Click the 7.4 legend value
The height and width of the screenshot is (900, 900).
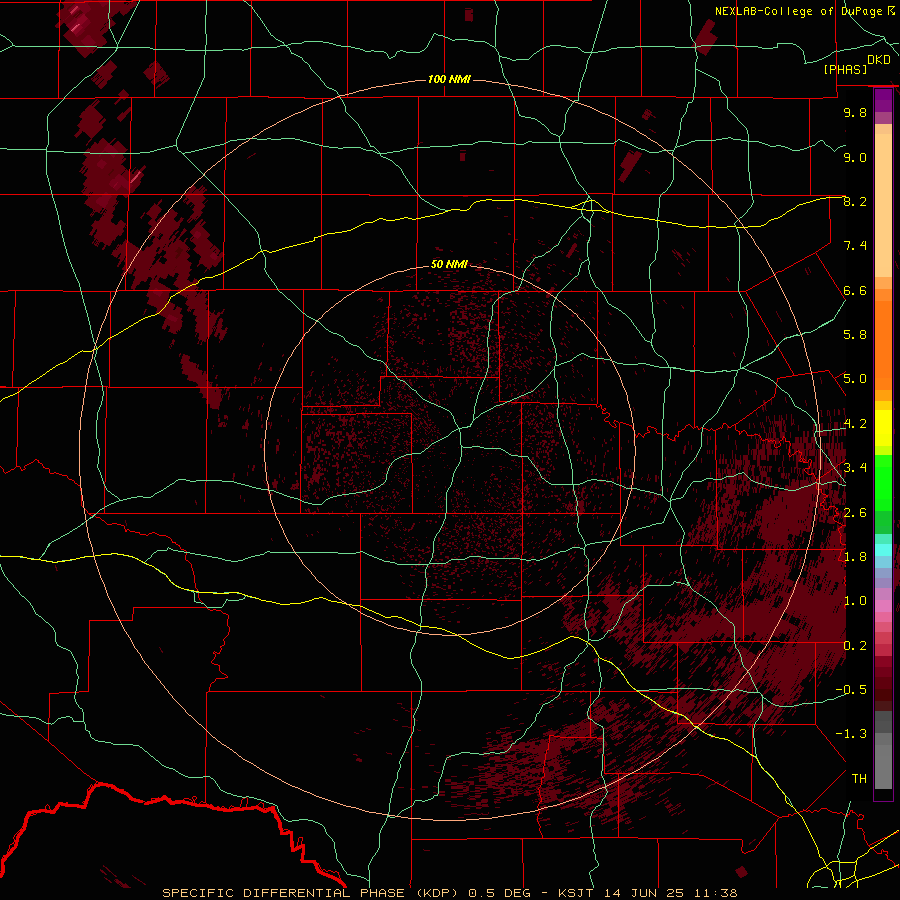[855, 246]
